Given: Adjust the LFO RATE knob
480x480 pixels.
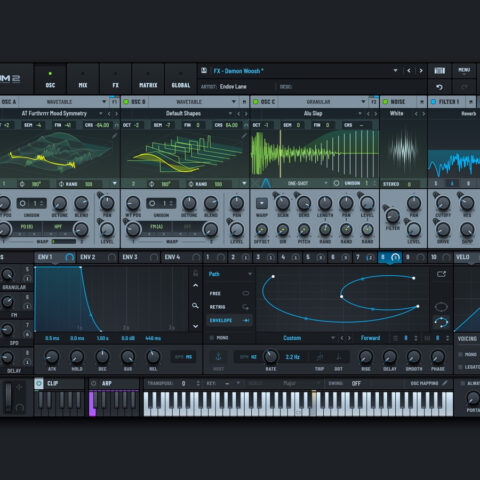Looking at the screenshot, I should 271,357.
